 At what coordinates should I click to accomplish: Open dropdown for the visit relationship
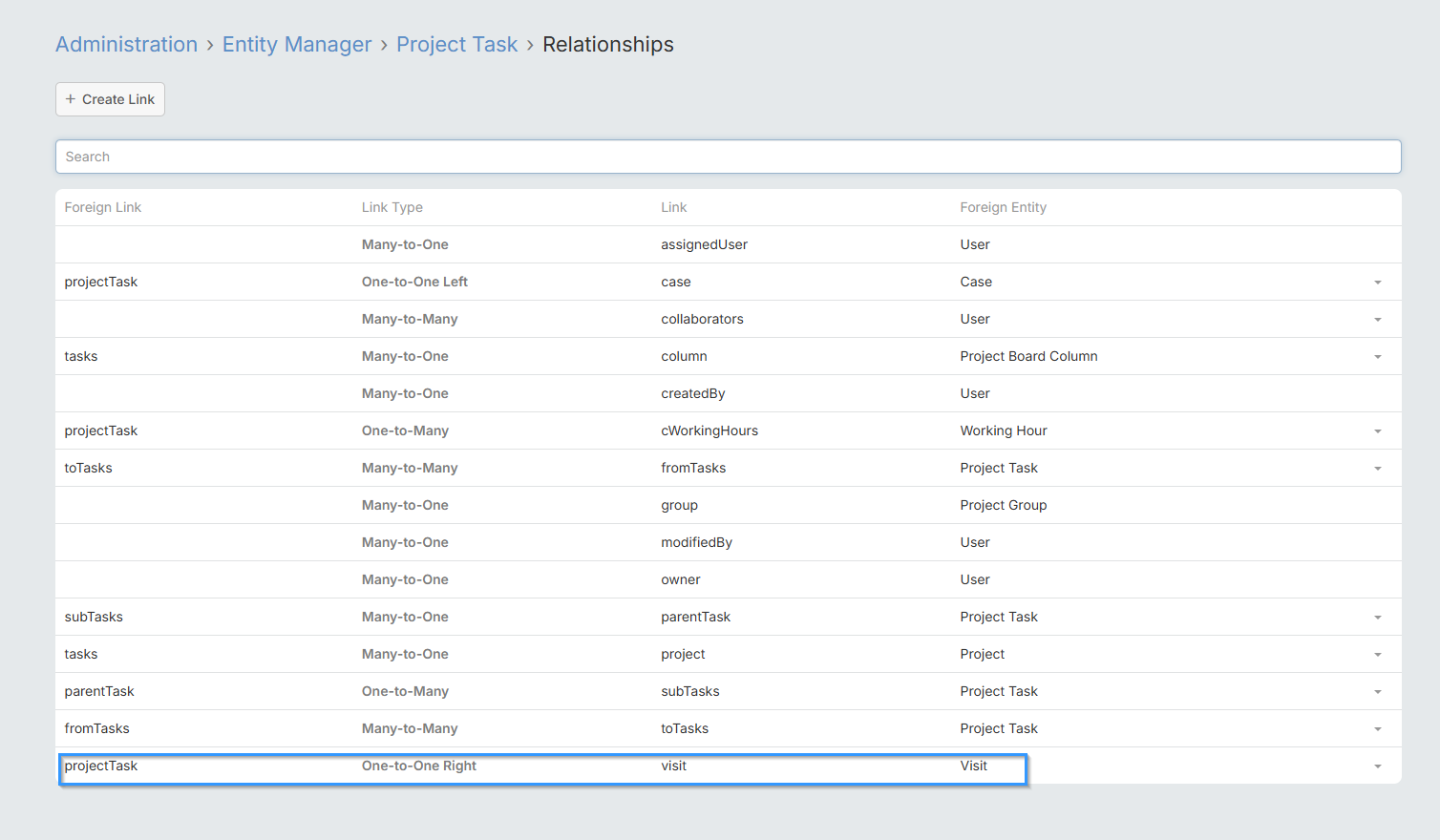(x=1377, y=766)
